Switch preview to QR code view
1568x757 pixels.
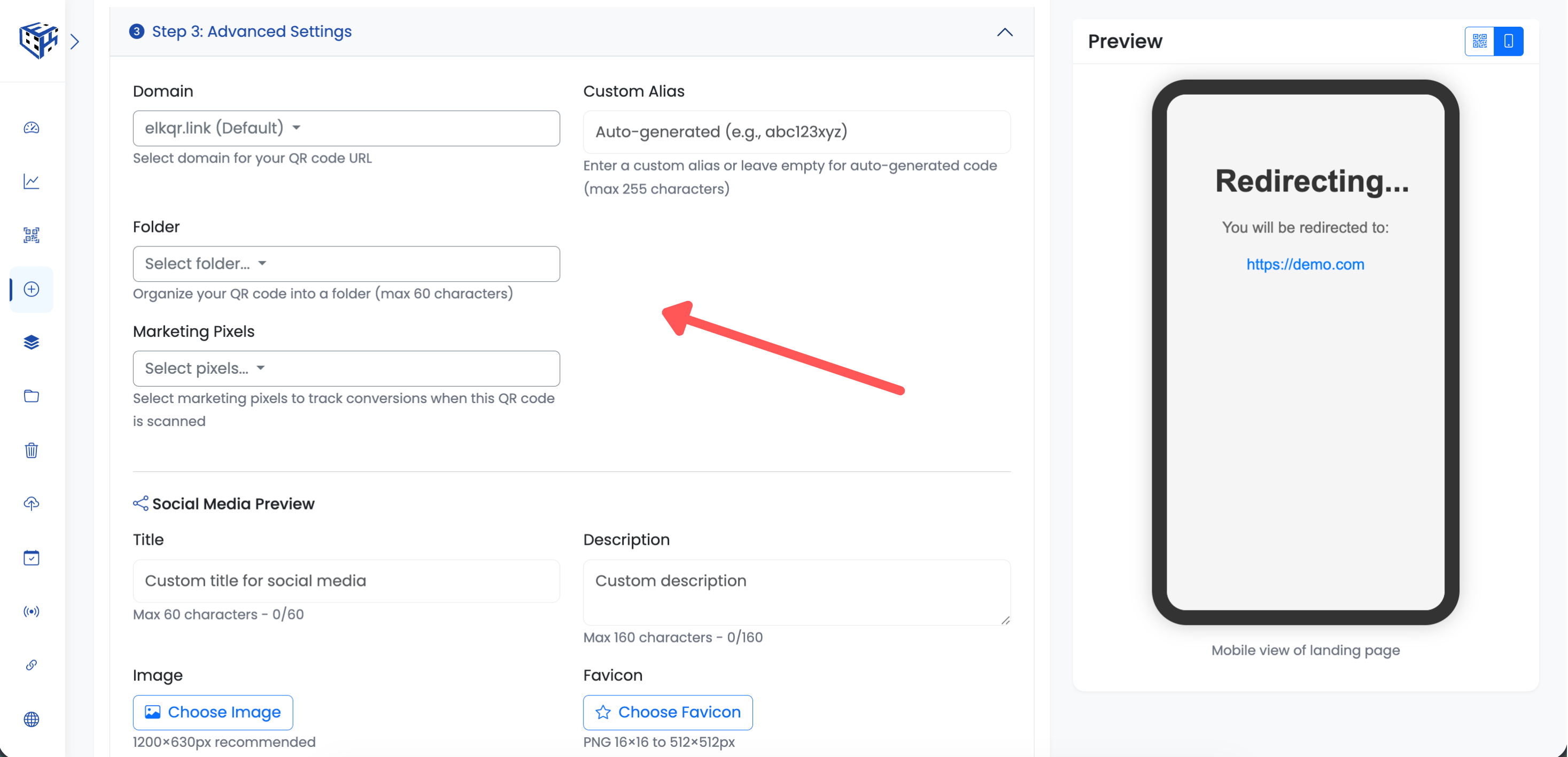pyautogui.click(x=1480, y=41)
